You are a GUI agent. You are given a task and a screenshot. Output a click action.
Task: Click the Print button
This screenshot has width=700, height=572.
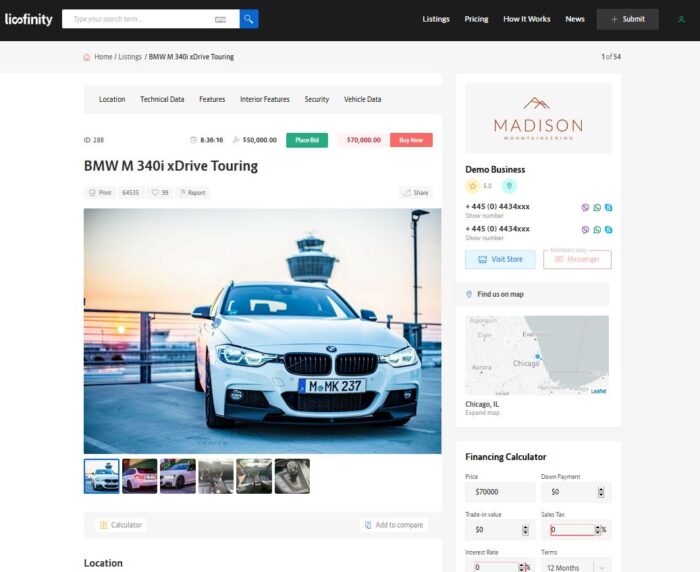(100, 192)
